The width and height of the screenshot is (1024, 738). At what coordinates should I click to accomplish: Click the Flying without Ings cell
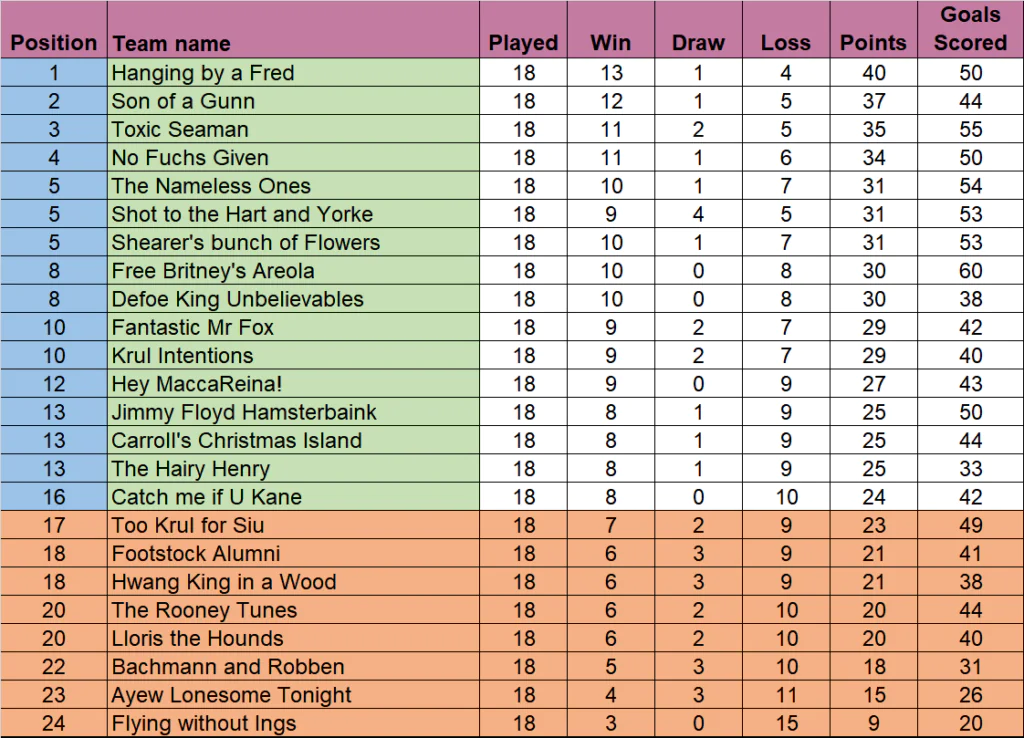tap(293, 723)
